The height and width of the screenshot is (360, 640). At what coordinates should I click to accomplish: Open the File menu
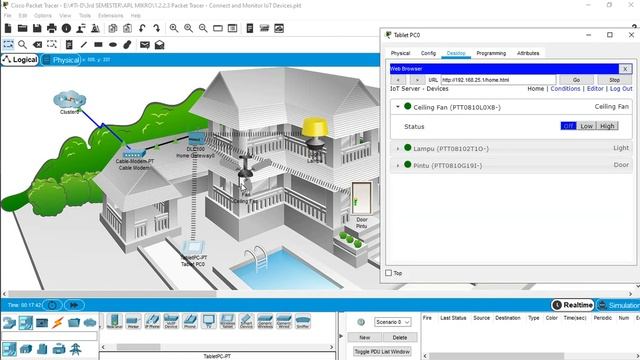7,16
